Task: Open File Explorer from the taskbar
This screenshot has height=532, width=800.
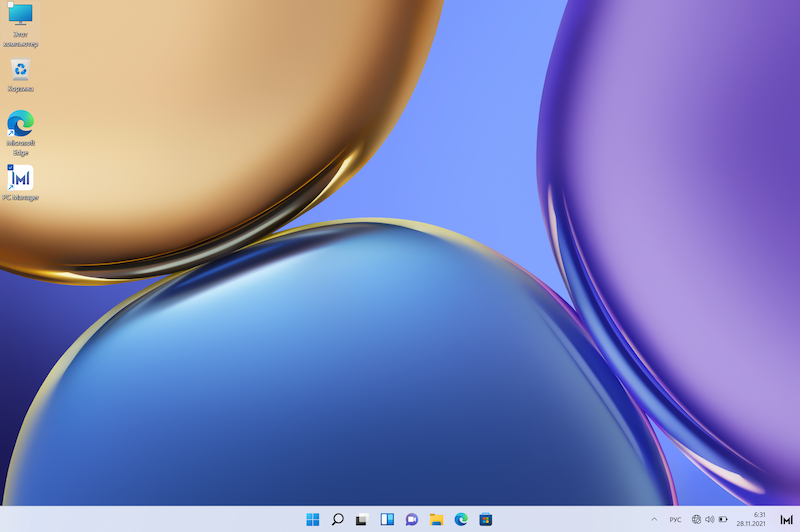Action: tap(436, 519)
